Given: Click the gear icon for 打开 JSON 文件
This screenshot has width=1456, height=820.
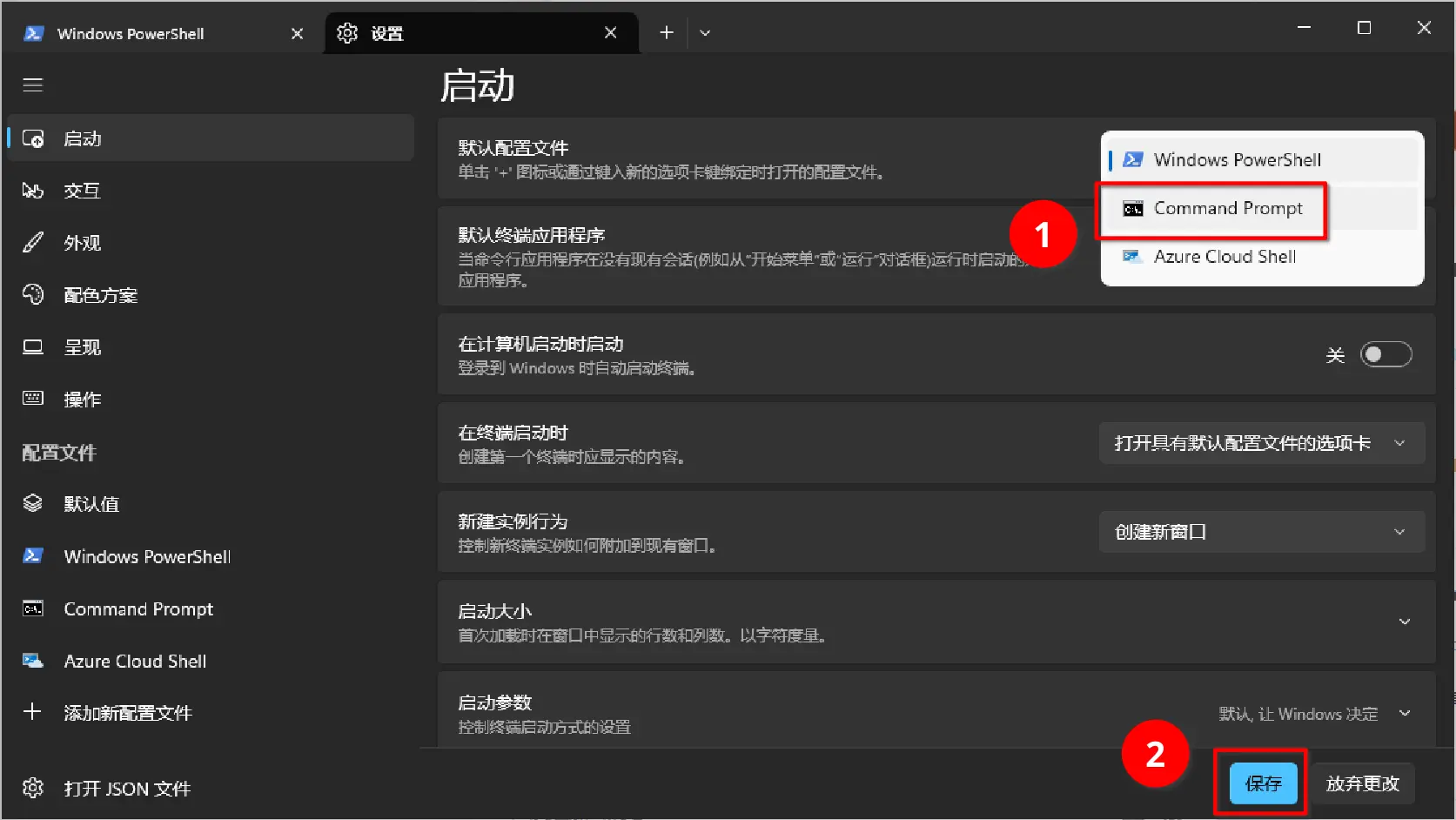Looking at the screenshot, I should (33, 788).
